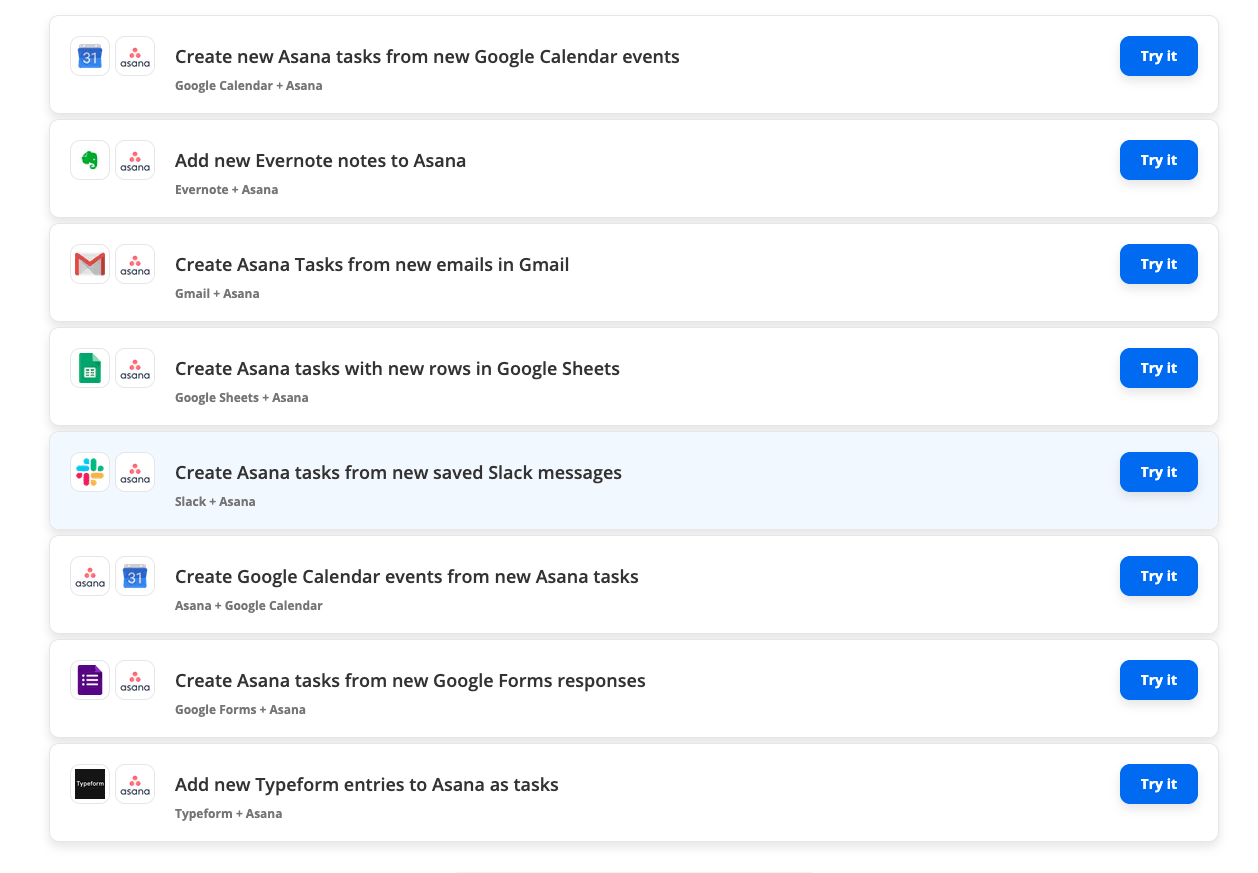Try it for Google Sheets rows to Asana
Image resolution: width=1258 pixels, height=873 pixels.
click(x=1158, y=368)
